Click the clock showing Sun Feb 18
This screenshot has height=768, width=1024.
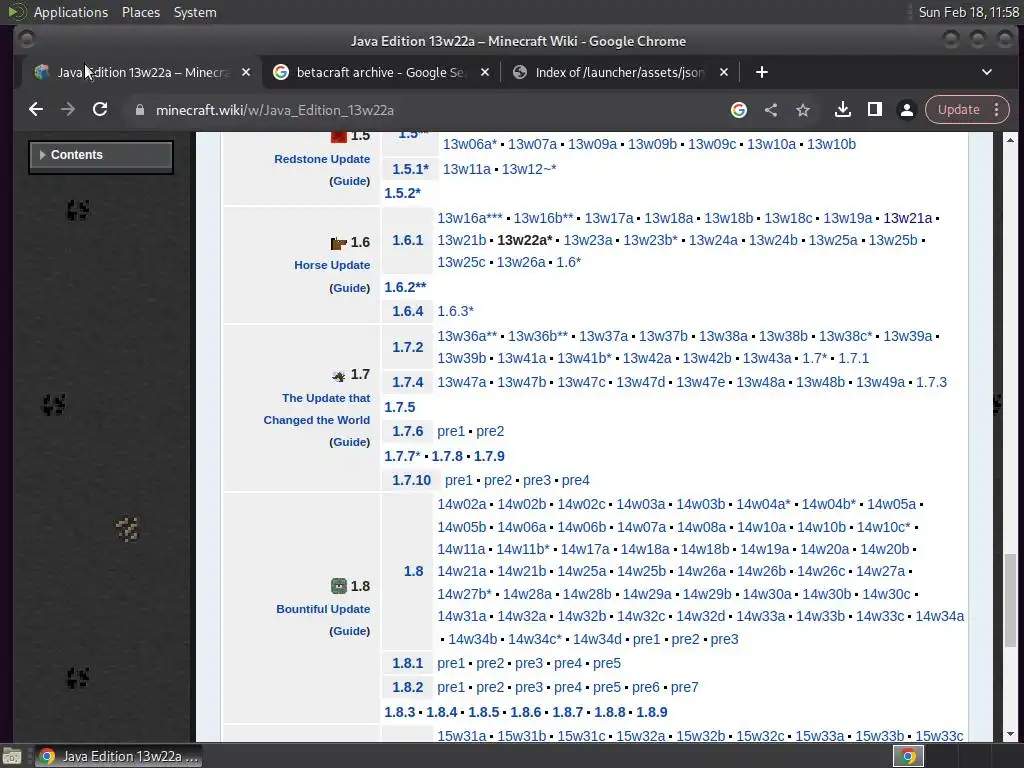[x=968, y=12]
